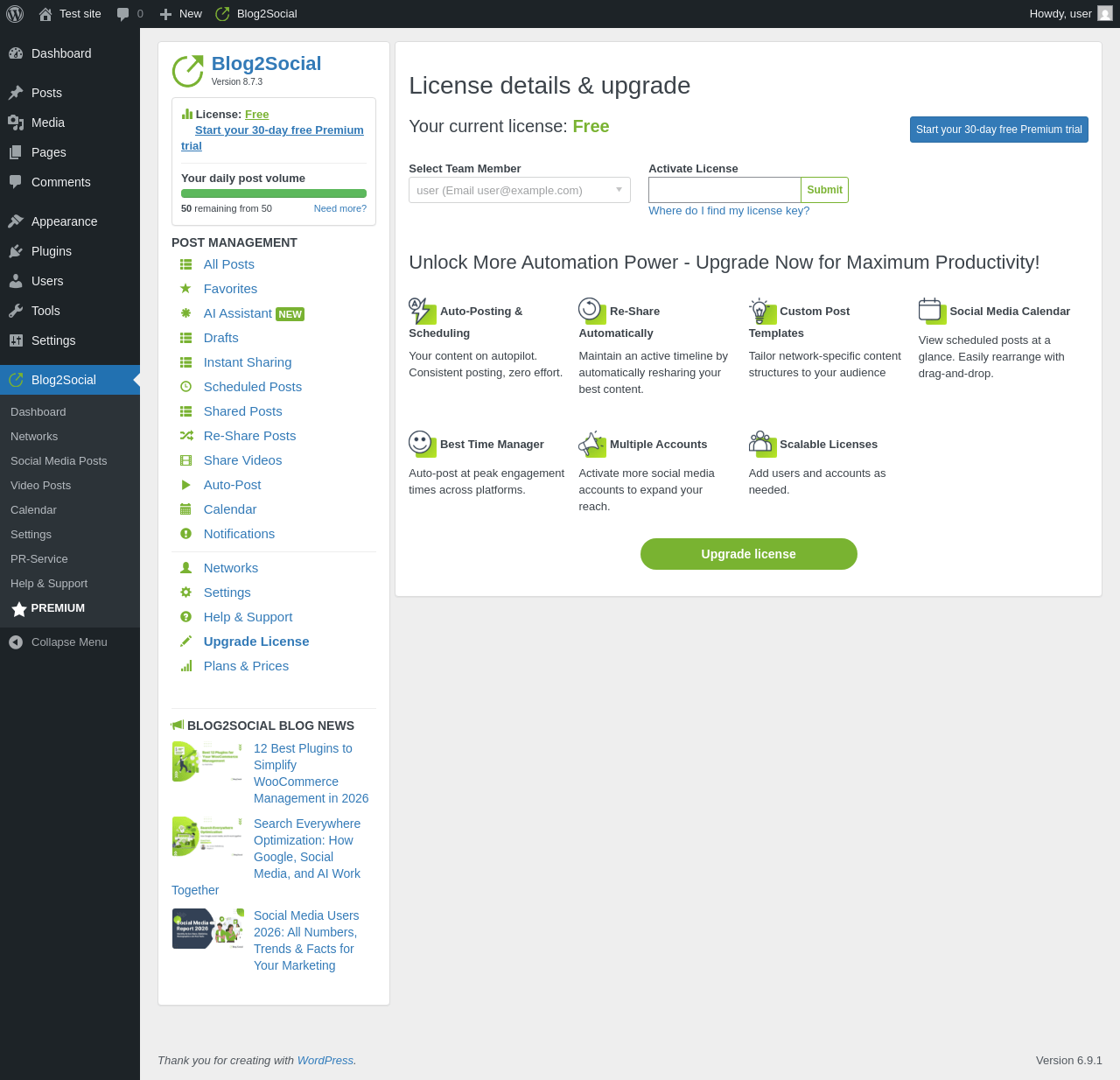The image size is (1120, 1080).
Task: Click the daily post volume progress bar
Action: pyautogui.click(x=274, y=193)
